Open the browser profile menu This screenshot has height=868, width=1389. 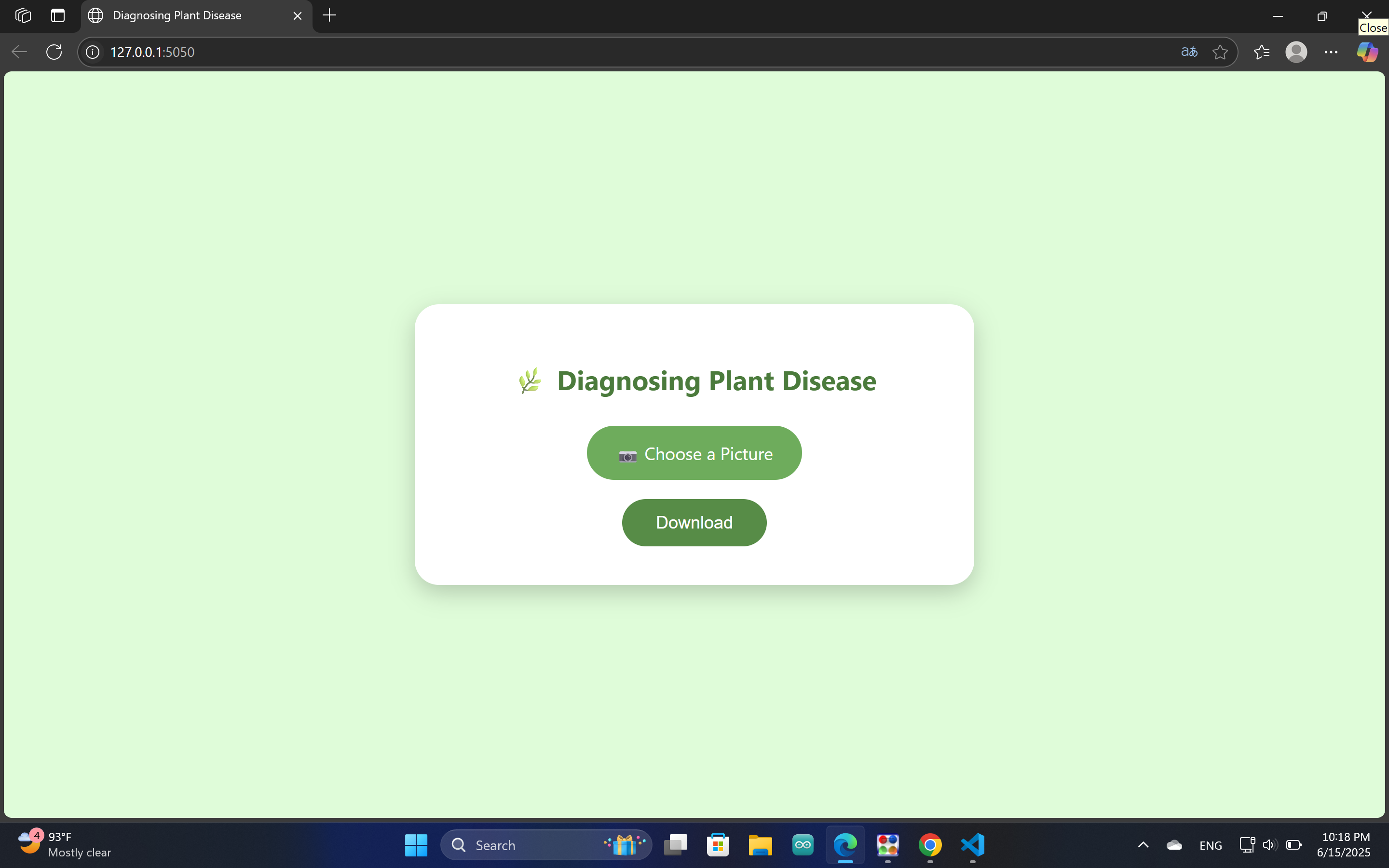click(x=1296, y=52)
